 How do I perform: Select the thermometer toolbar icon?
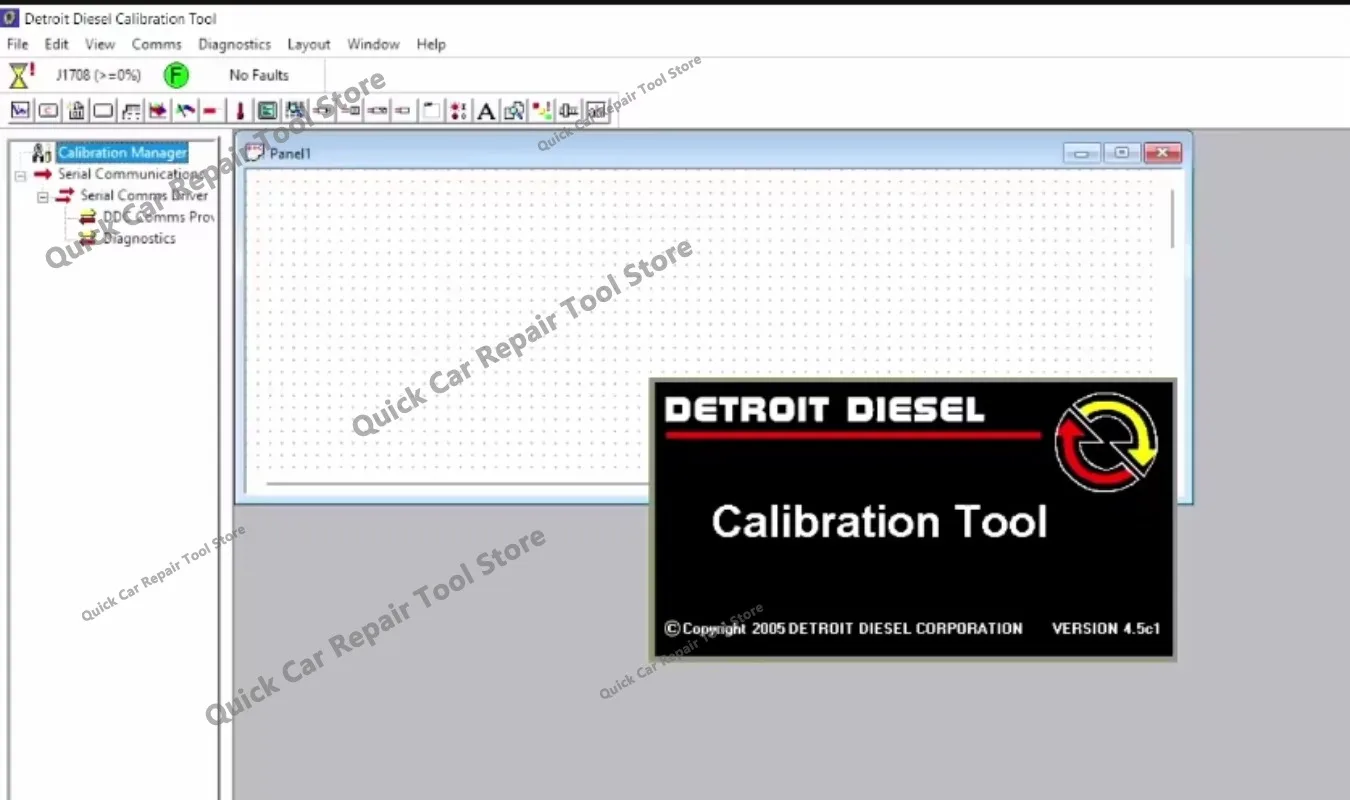click(240, 110)
